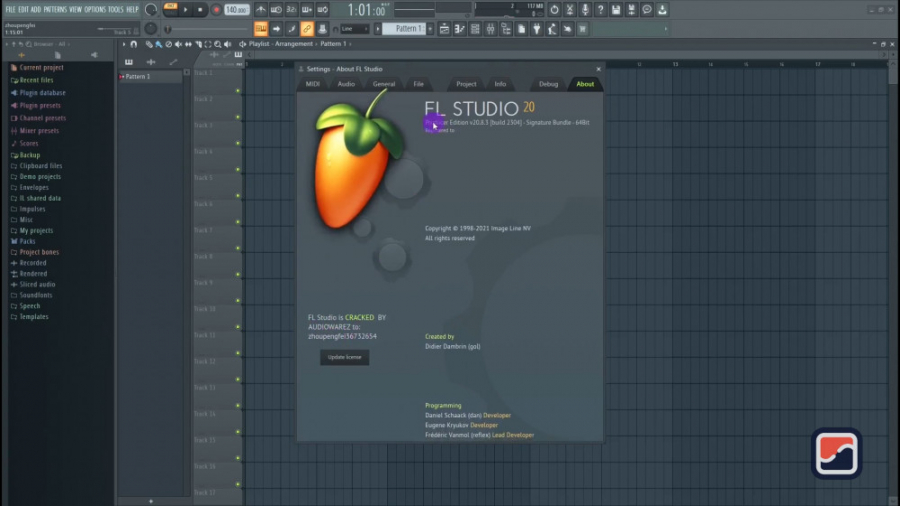Open the TOOLS menu
The width and height of the screenshot is (900, 506).
(115, 9)
